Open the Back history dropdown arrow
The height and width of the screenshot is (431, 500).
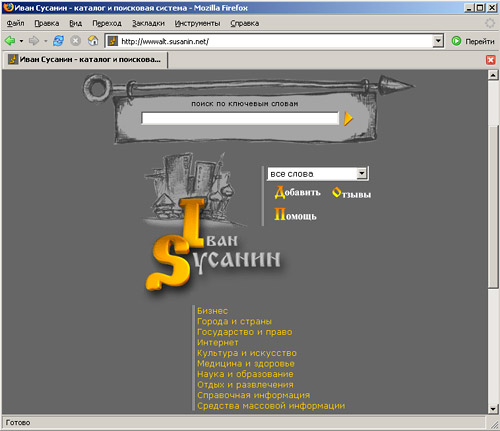pos(21,41)
